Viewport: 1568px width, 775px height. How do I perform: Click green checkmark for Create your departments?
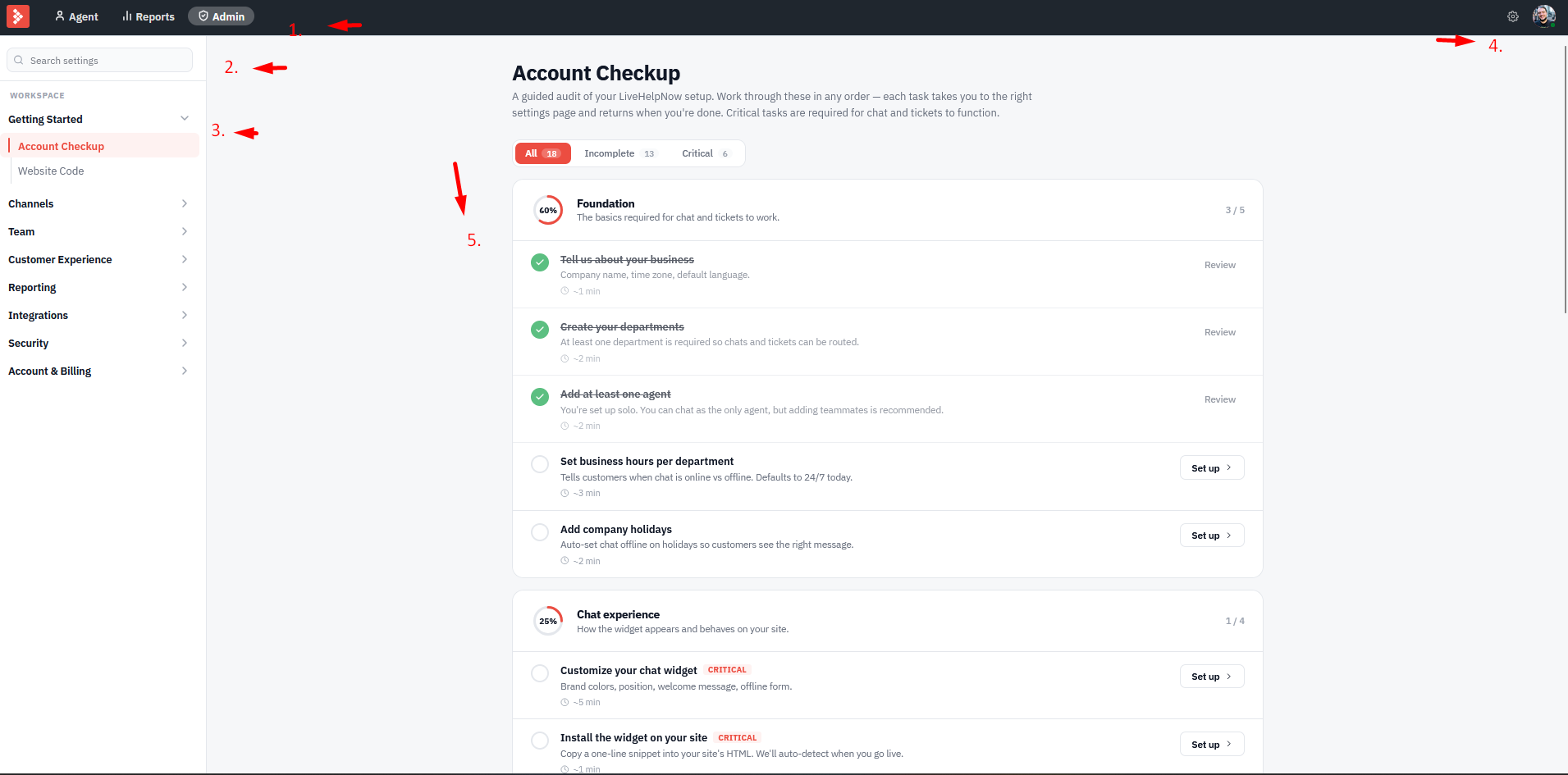540,330
